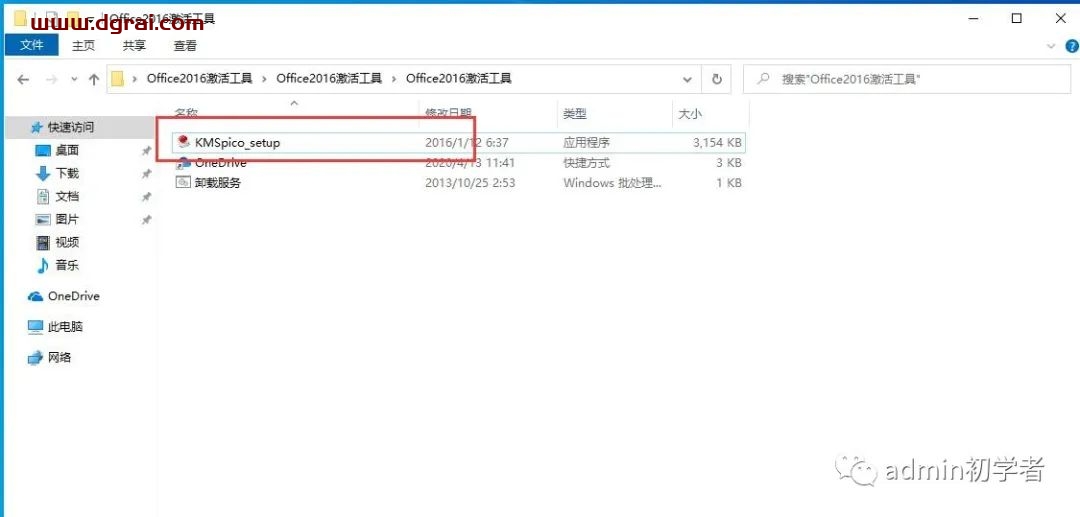Open recent locations dropdown arrow
Image resolution: width=1080 pixels, height=517 pixels.
(x=74, y=79)
